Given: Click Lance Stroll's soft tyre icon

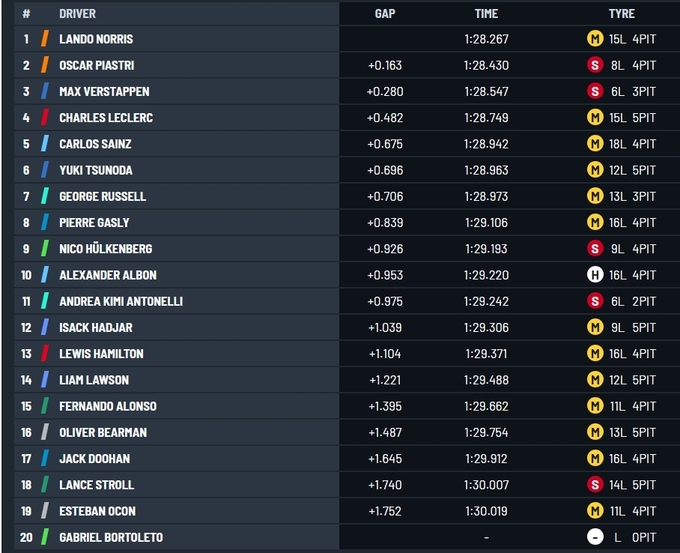Looking at the screenshot, I should 594,485.
